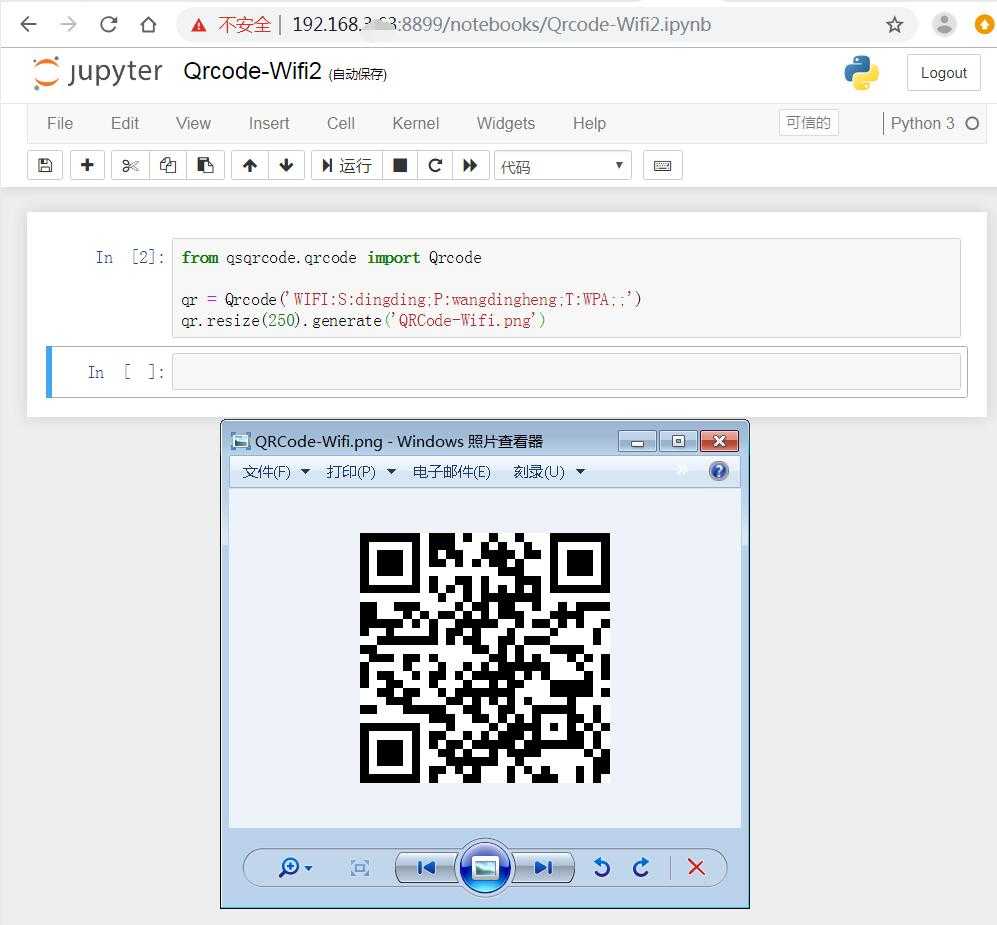Viewport: 997px width, 925px height.
Task: Click the browser forward arrow
Action: (x=68, y=24)
